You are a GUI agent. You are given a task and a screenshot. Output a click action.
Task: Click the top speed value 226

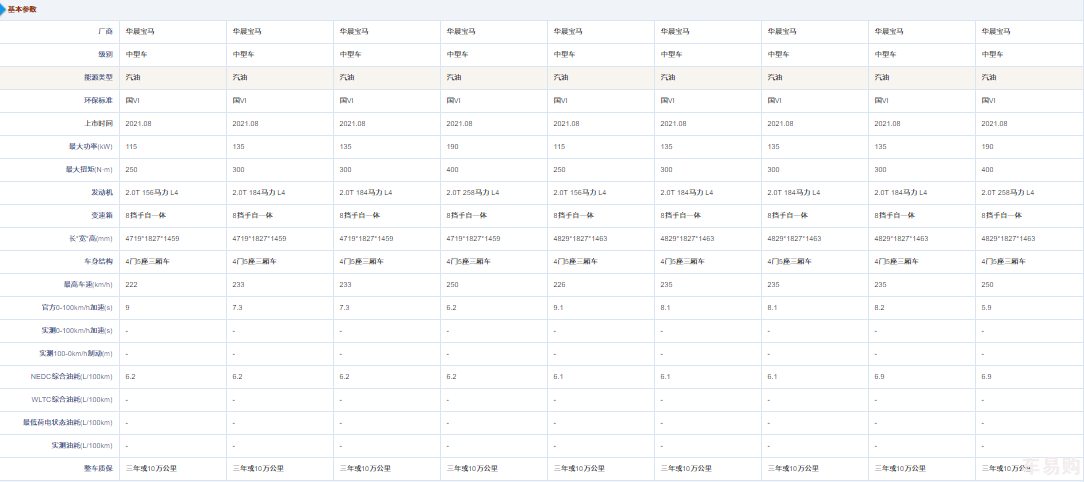[x=560, y=284]
